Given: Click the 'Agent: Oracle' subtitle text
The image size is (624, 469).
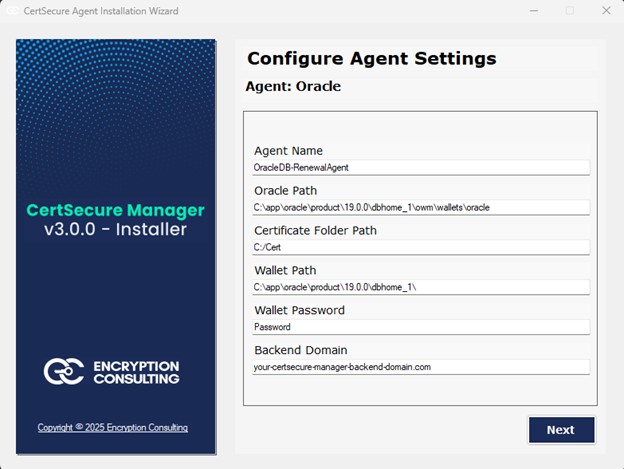Looking at the screenshot, I should (293, 86).
